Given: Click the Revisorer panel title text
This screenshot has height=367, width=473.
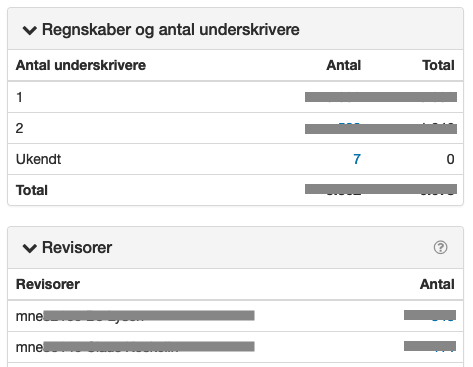Looking at the screenshot, I should (x=77, y=248).
